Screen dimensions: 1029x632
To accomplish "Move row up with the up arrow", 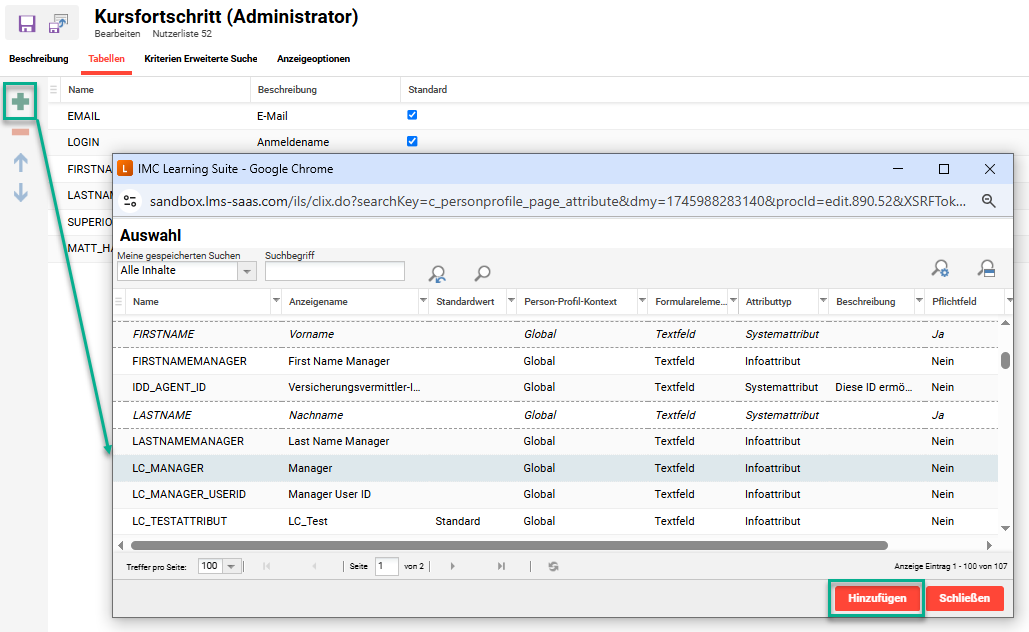I will tap(20, 162).
